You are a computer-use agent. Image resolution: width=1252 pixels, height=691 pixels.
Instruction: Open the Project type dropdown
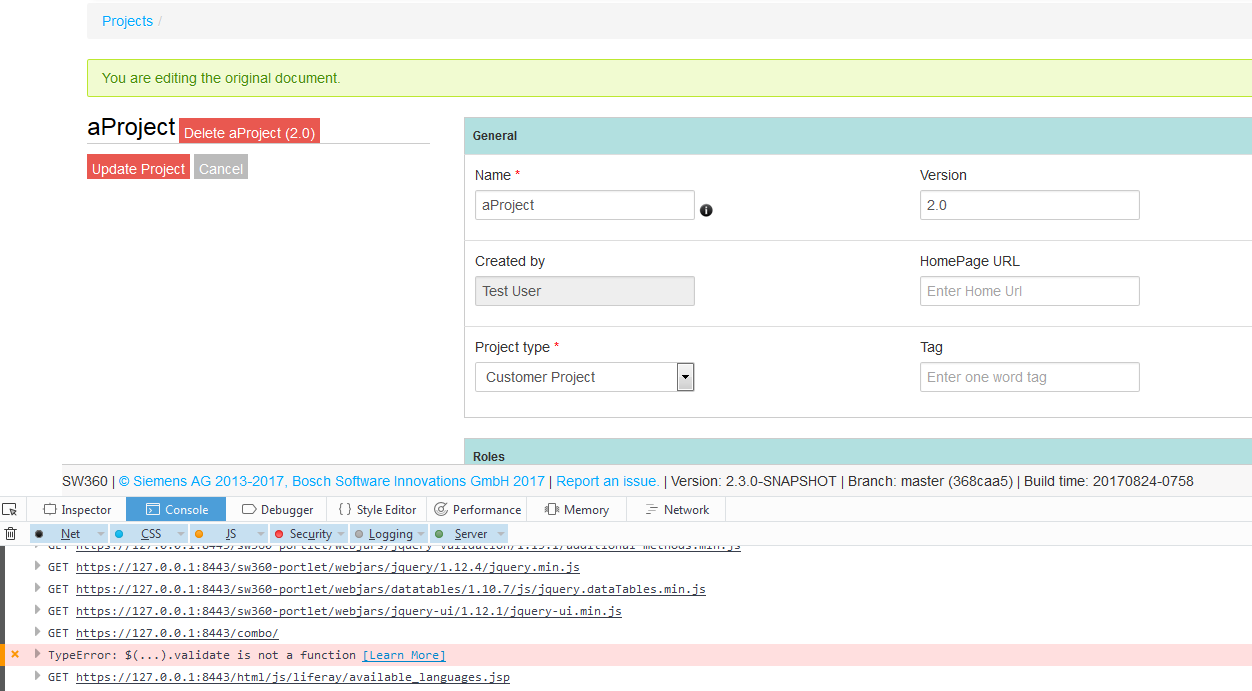[x=585, y=377]
